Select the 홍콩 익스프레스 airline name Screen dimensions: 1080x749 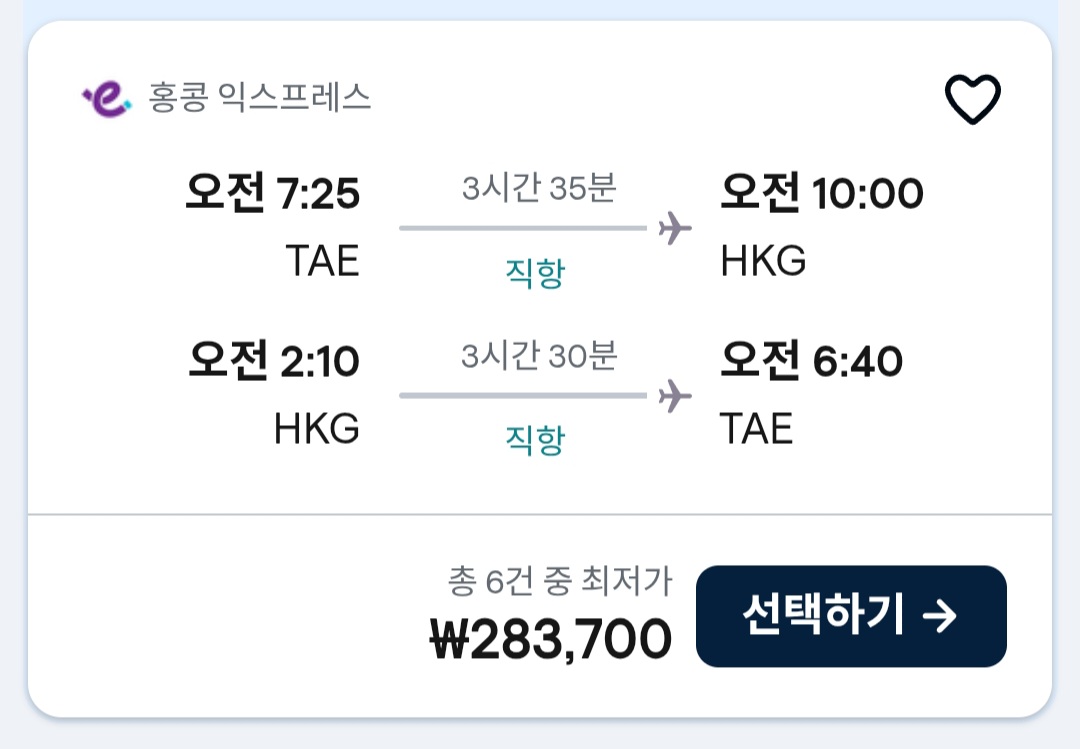(x=260, y=98)
